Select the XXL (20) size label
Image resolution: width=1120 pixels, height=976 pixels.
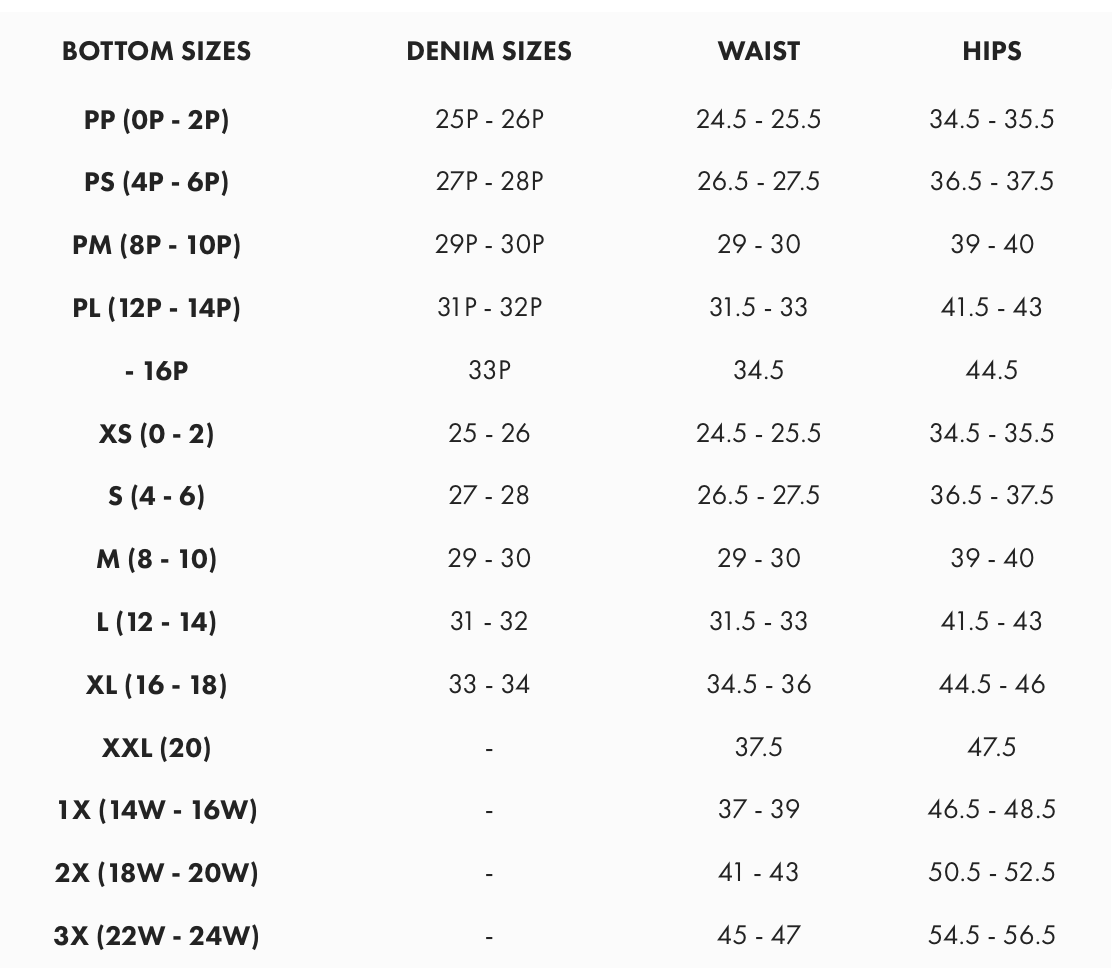[x=157, y=747]
